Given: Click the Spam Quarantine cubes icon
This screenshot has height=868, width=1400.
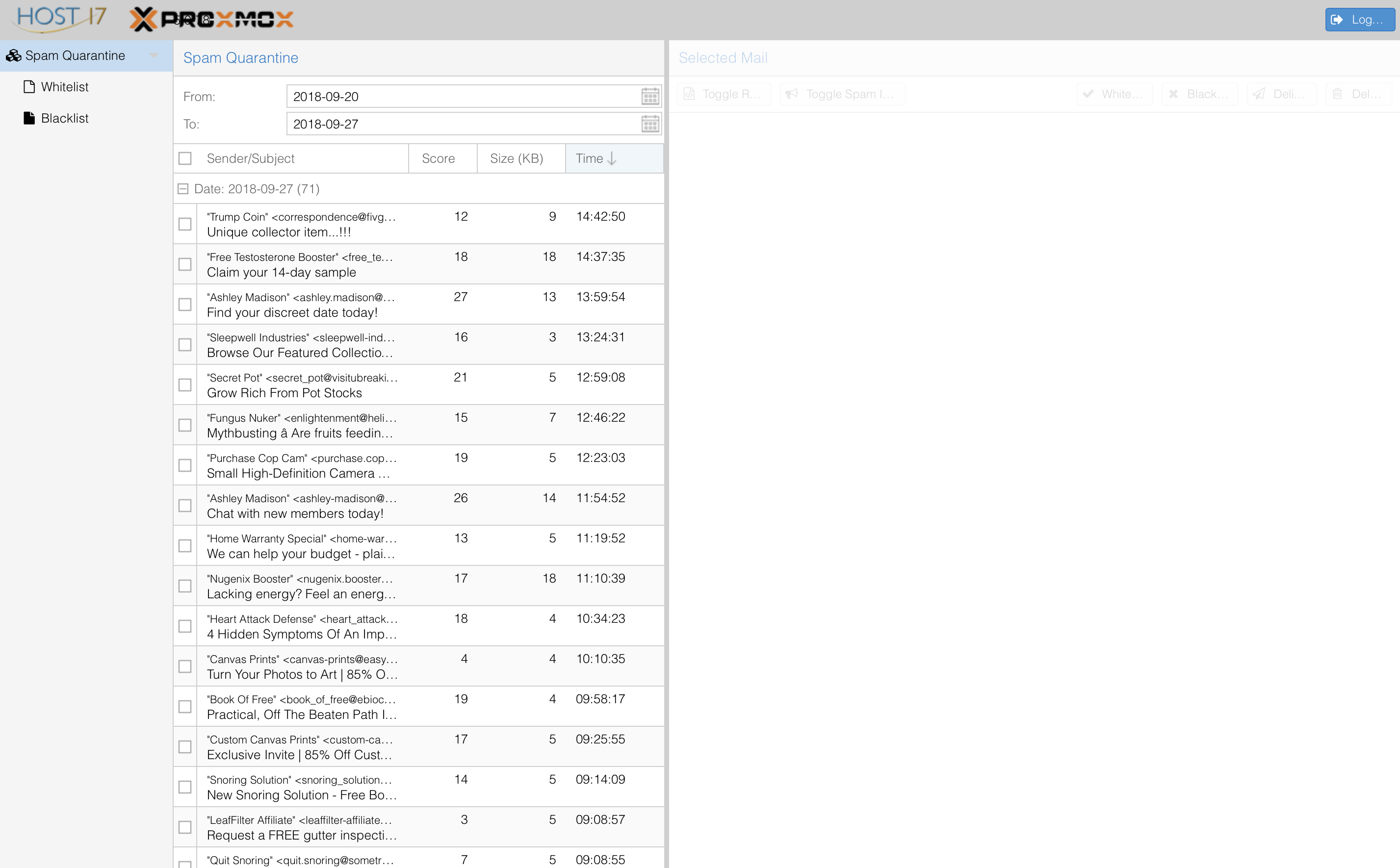Looking at the screenshot, I should (x=13, y=56).
